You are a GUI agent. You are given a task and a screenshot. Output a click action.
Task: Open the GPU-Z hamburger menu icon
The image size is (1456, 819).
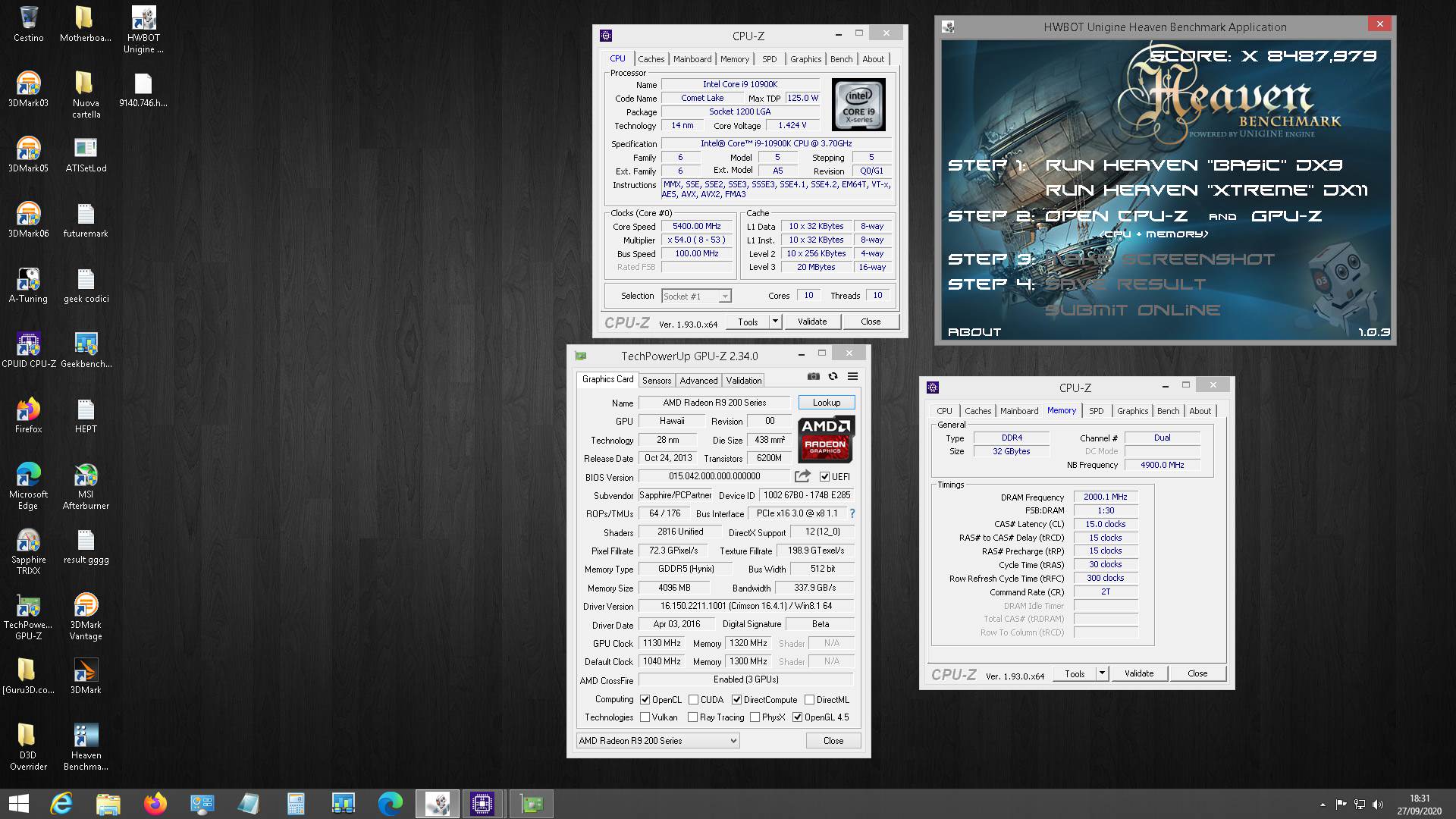(852, 376)
